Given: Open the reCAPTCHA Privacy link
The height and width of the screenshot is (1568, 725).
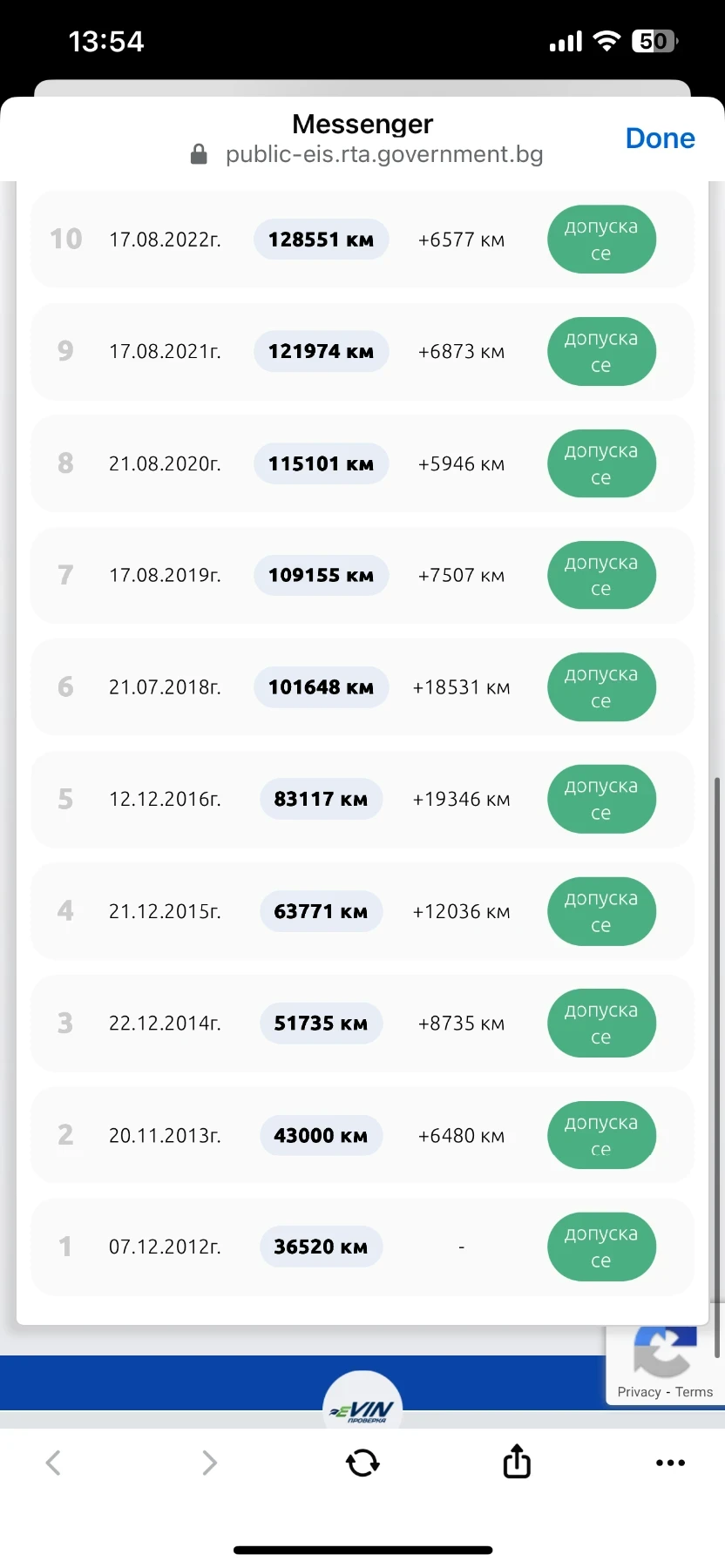Looking at the screenshot, I should 639,1392.
